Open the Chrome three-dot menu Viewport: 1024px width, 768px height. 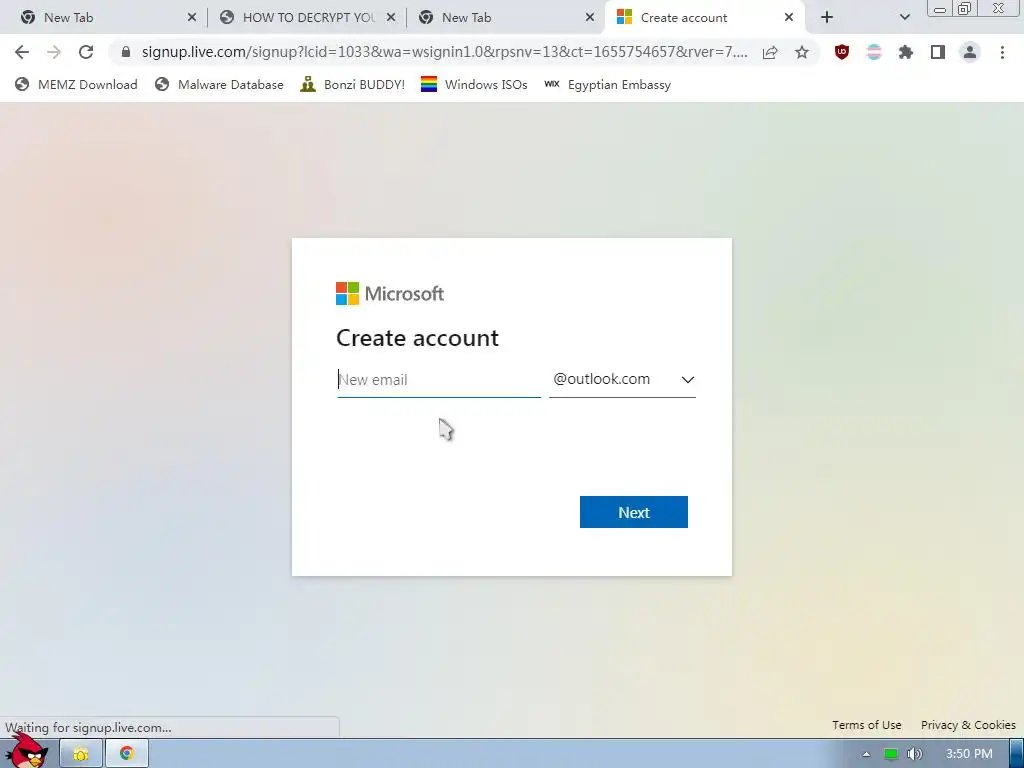click(1002, 52)
